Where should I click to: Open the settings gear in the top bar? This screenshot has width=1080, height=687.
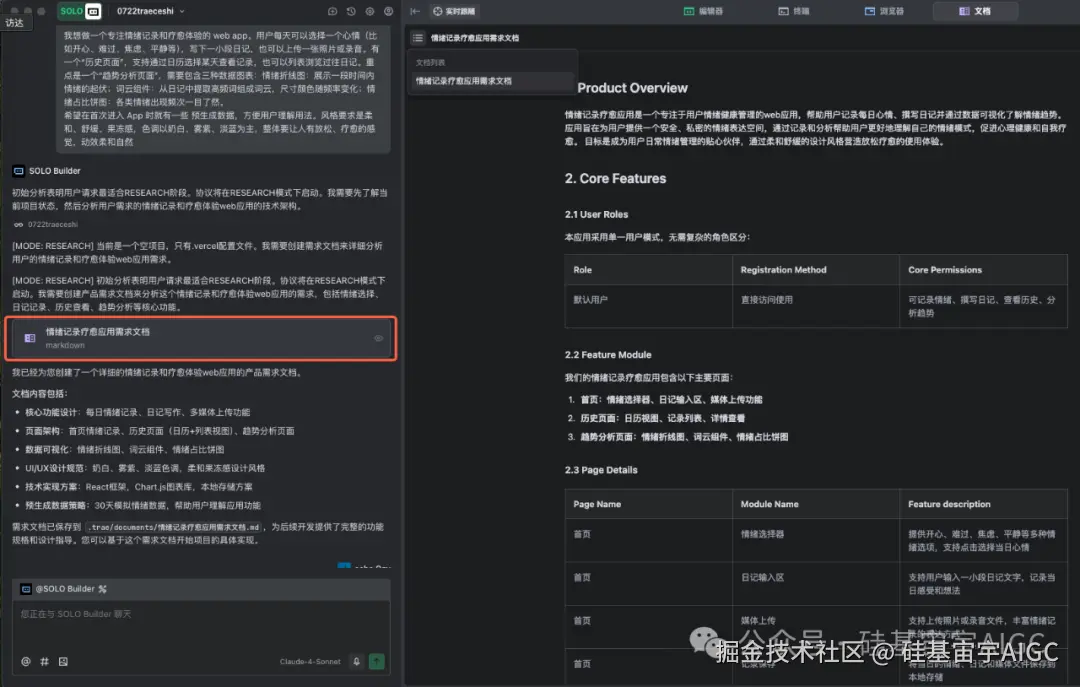pos(369,11)
